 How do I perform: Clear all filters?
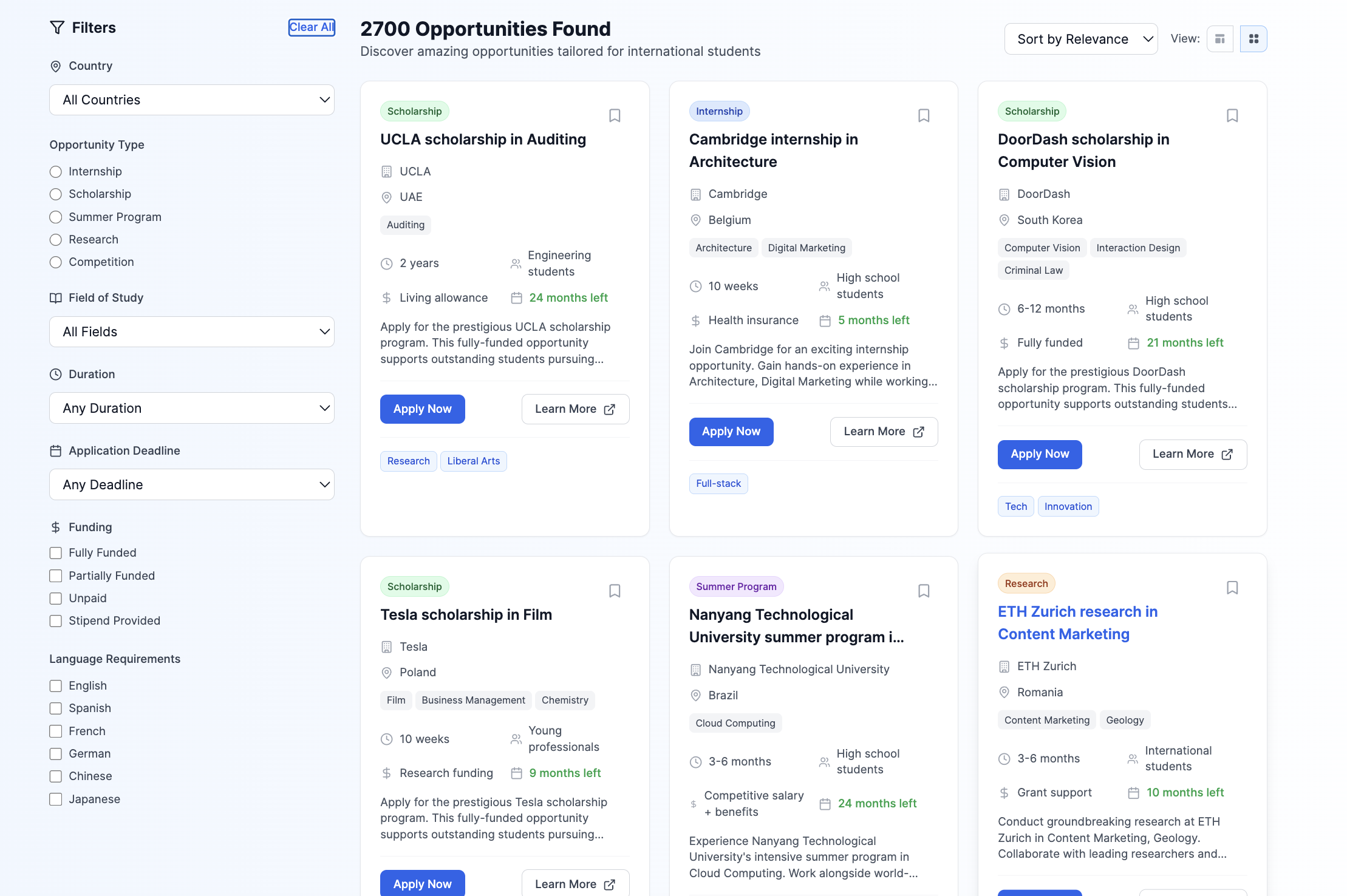coord(311,27)
